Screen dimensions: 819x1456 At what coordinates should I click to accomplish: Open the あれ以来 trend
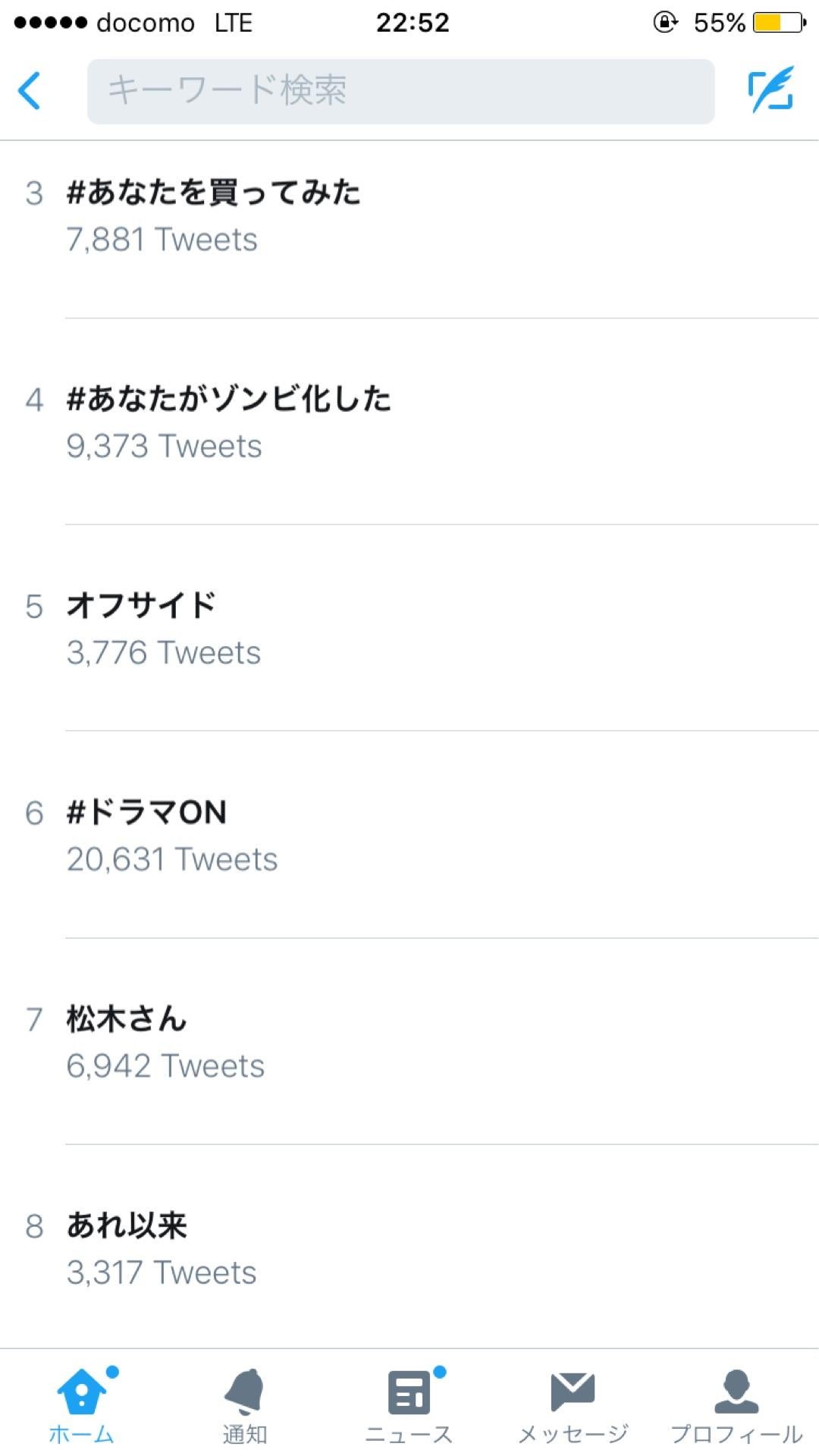tap(127, 1225)
